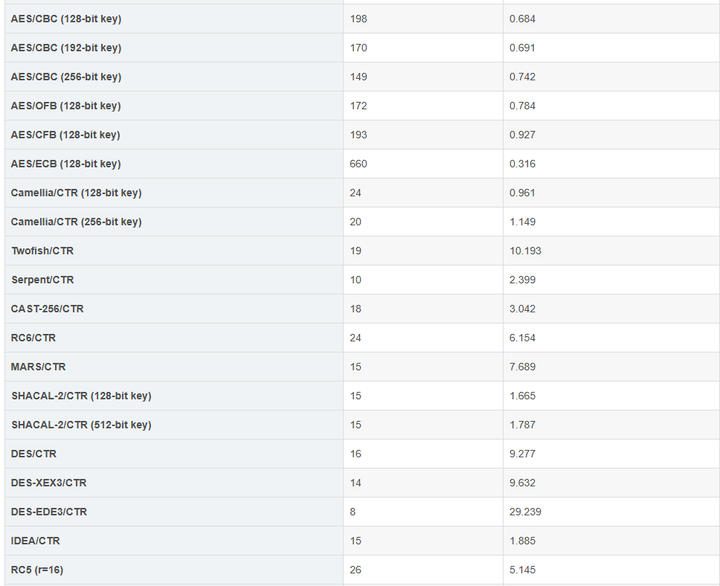
Task: Click the AES/ECB (128-bit key) label
Action: (66, 163)
